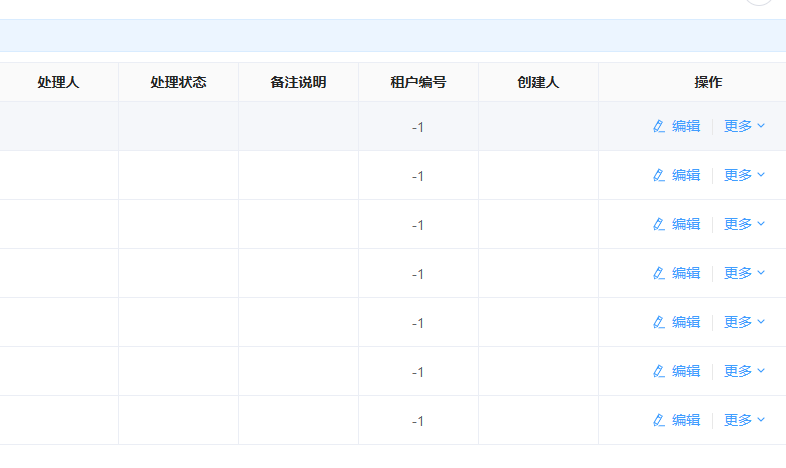Click the edit pencil icon in third row
The width and height of the screenshot is (786, 468).
coord(659,224)
